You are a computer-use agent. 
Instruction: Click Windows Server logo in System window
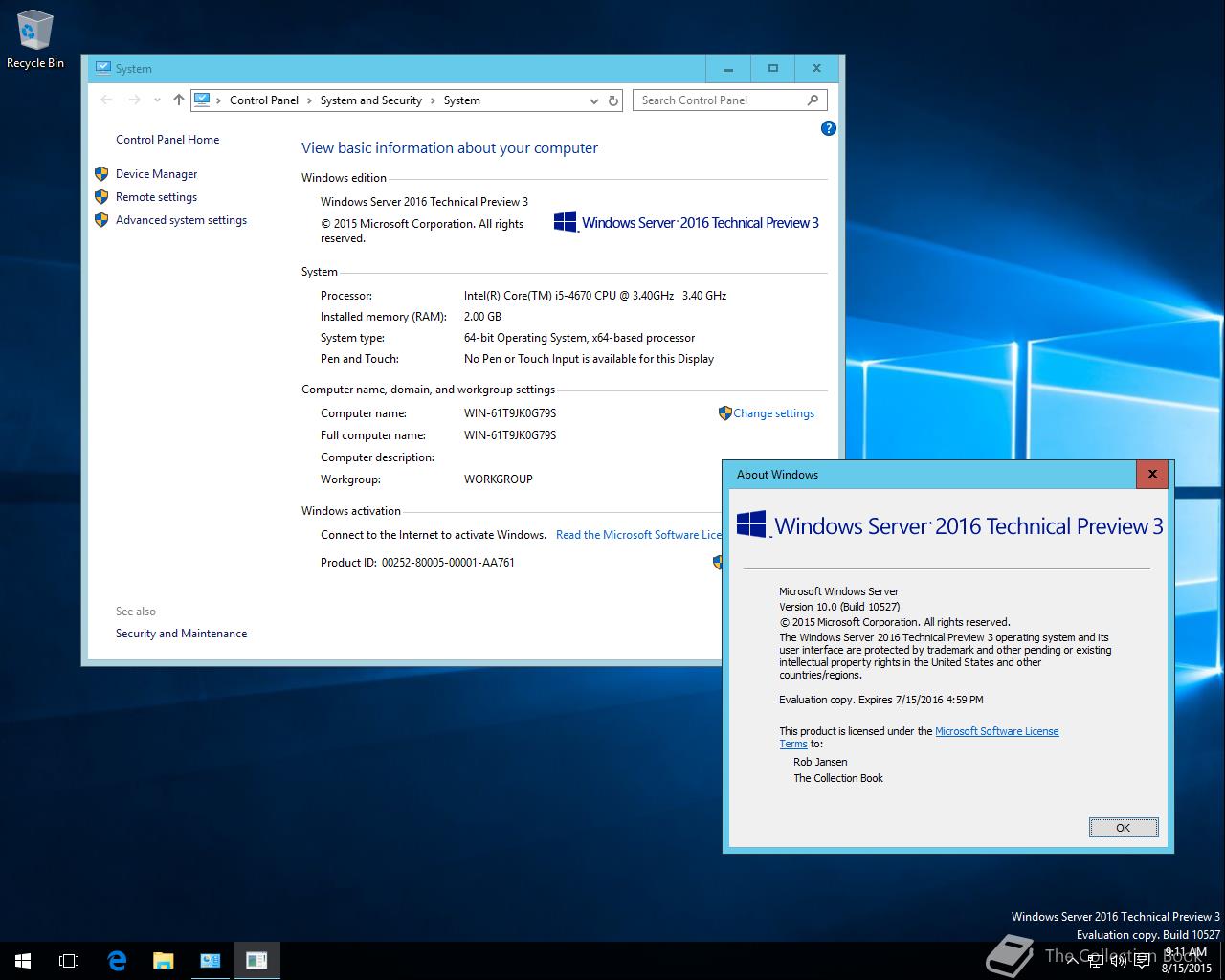[x=686, y=222]
